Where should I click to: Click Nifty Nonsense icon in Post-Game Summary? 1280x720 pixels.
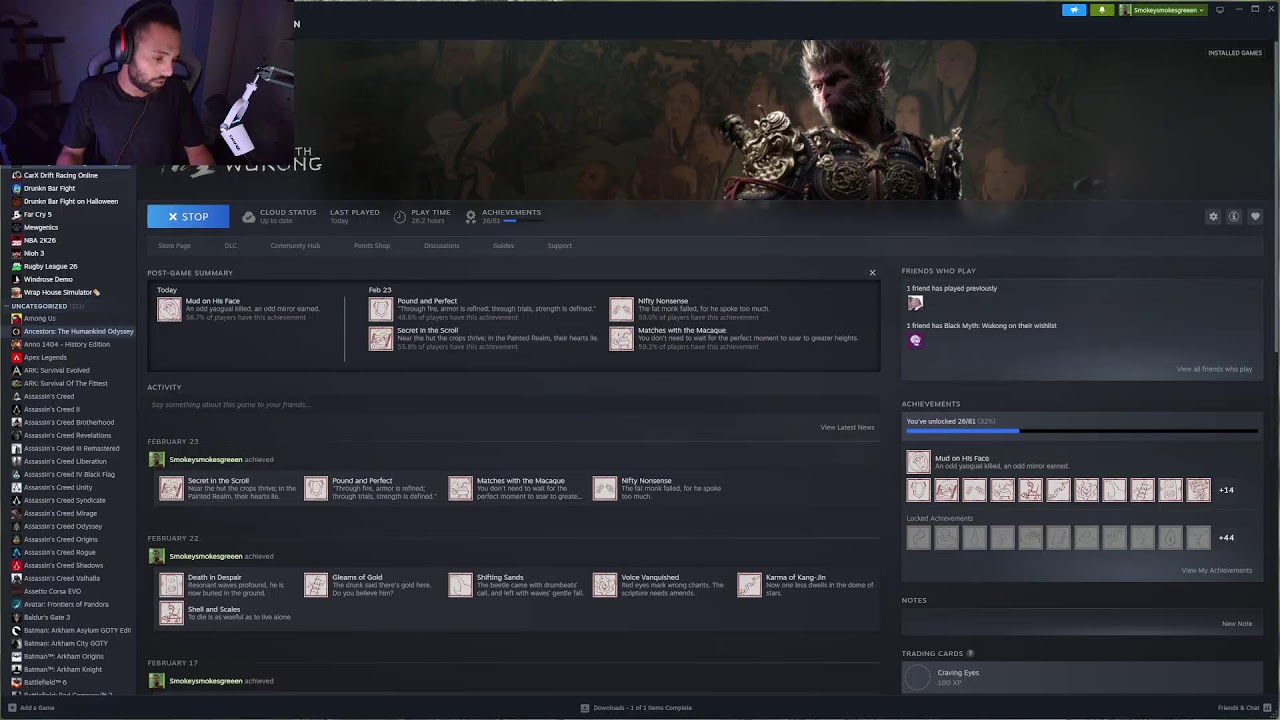click(621, 308)
